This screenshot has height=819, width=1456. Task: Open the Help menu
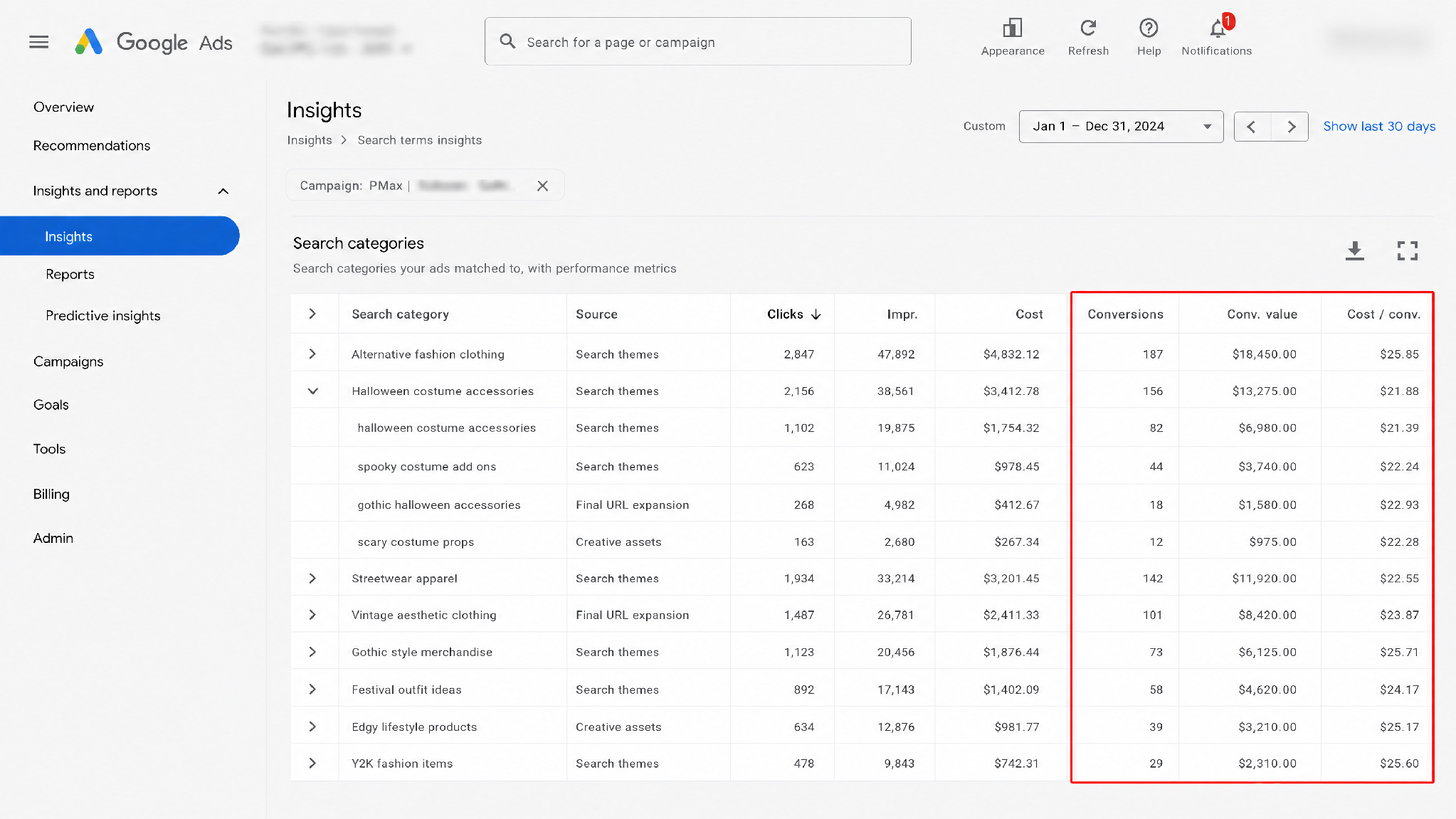[1149, 38]
